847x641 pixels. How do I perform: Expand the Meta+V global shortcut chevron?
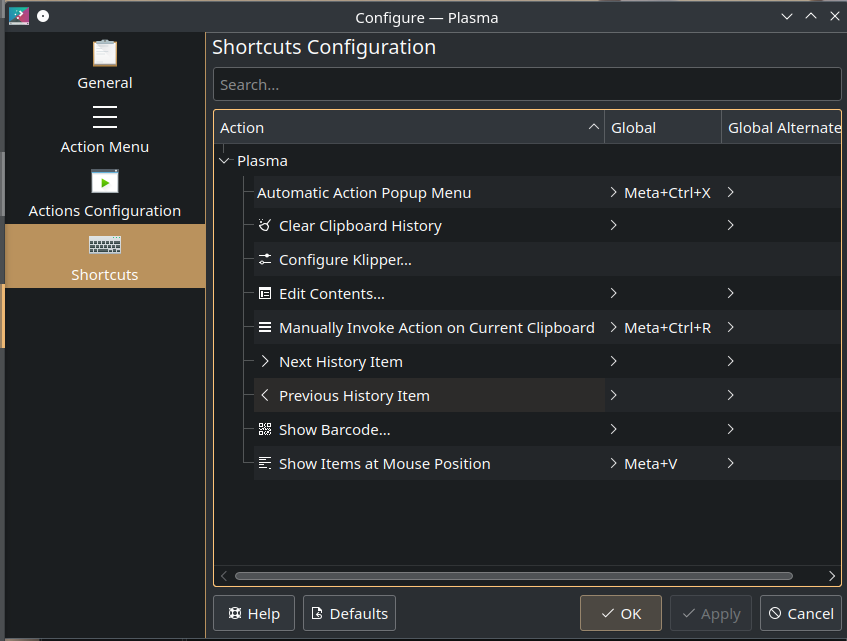coord(613,464)
